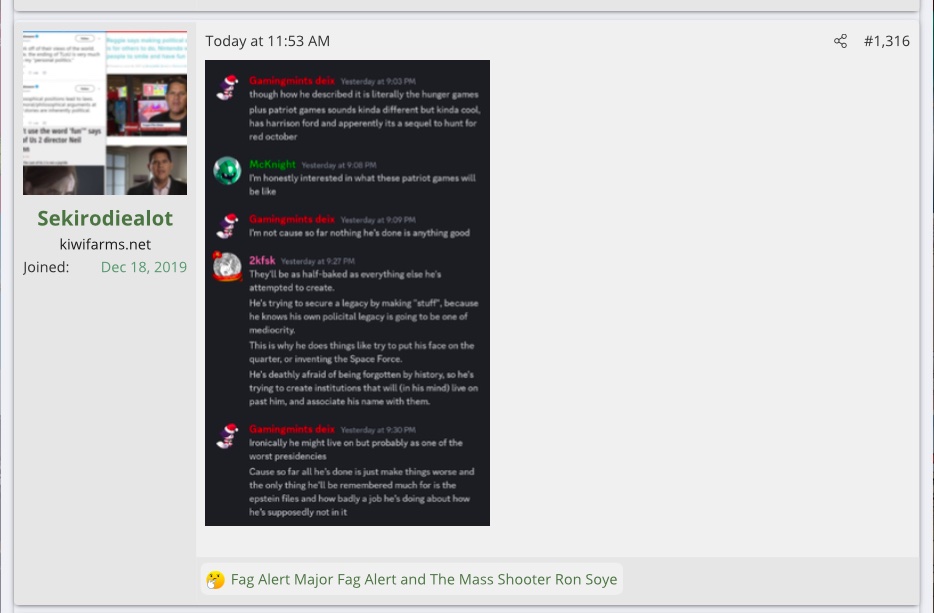Viewport: 934px width, 613px height.
Task: Open Sekirodiealot's avatar image
Action: click(x=105, y=113)
